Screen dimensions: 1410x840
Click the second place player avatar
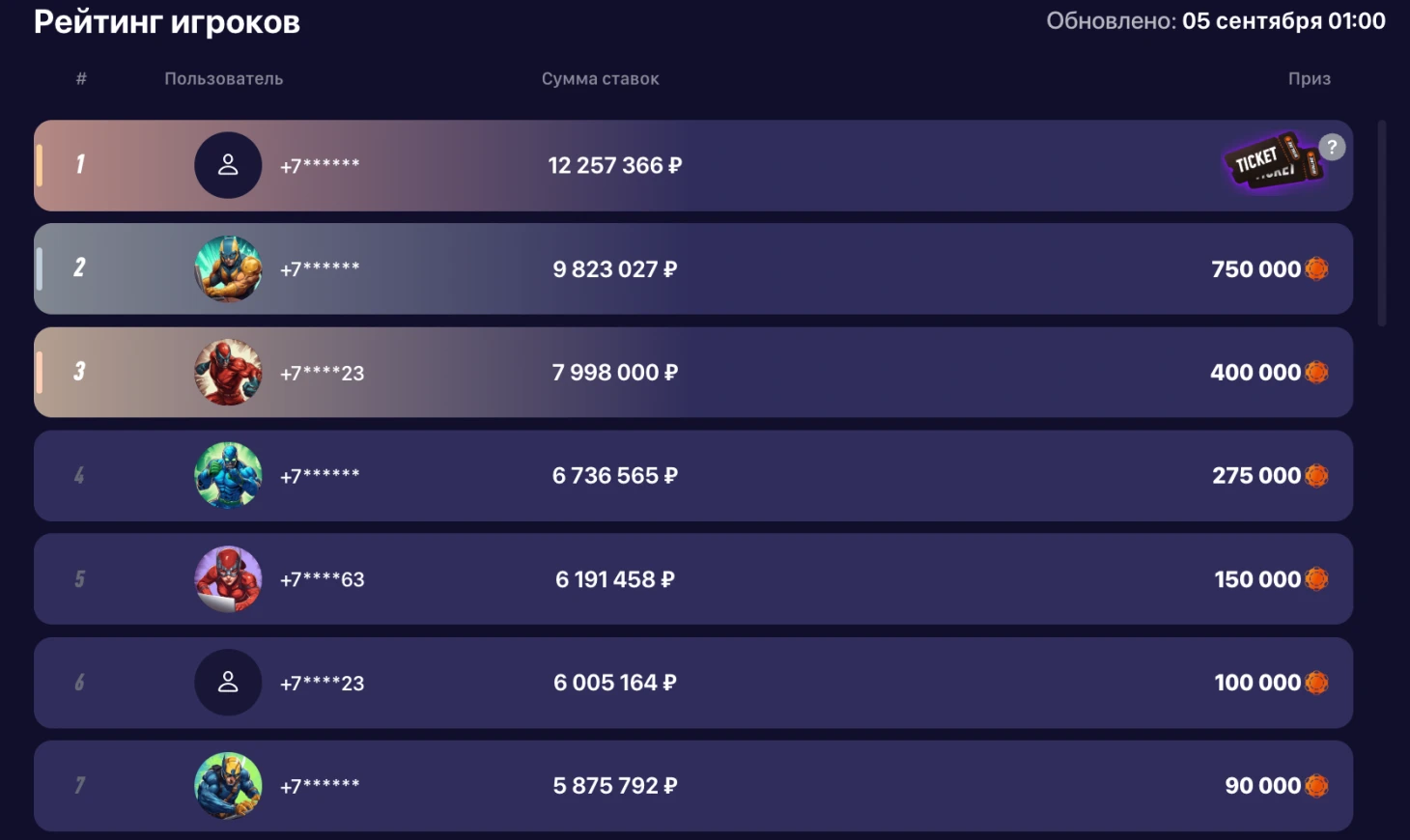pyautogui.click(x=228, y=268)
